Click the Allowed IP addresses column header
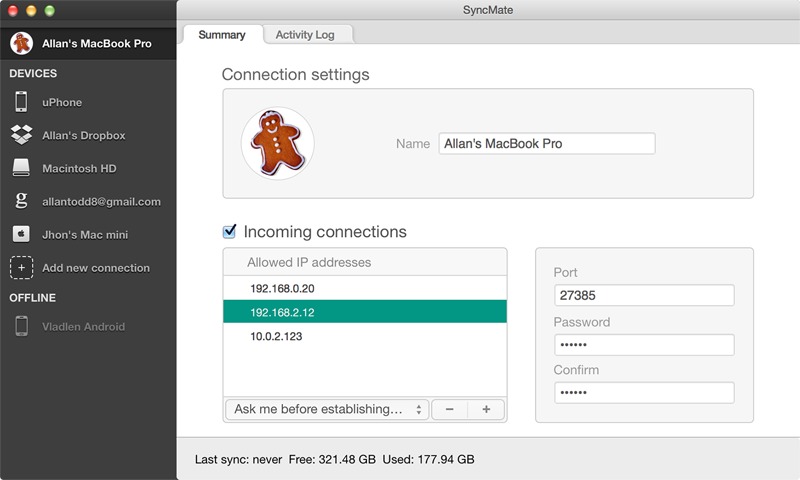Screen dimensions: 800x480 point(365,262)
